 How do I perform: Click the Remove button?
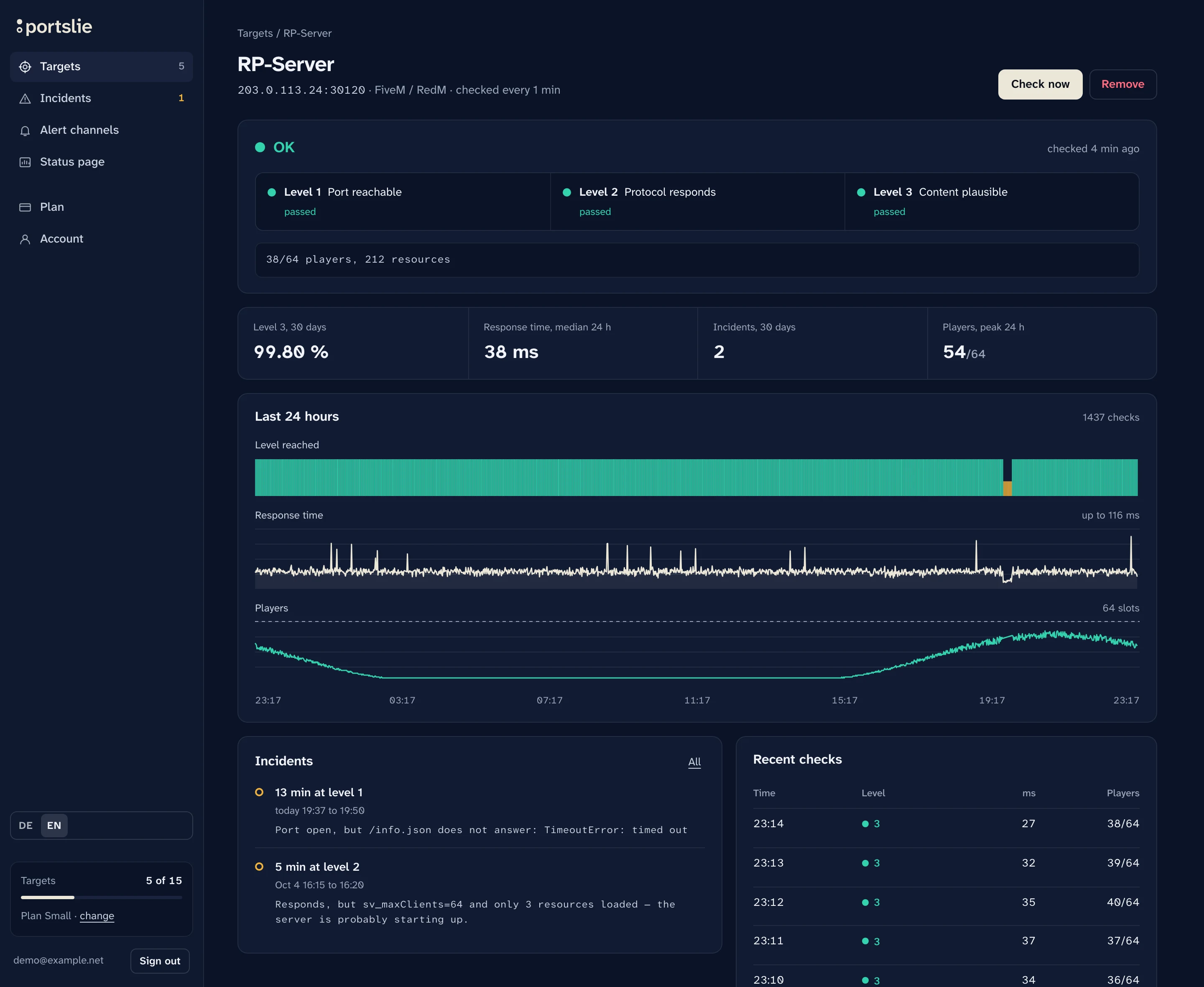(1123, 84)
